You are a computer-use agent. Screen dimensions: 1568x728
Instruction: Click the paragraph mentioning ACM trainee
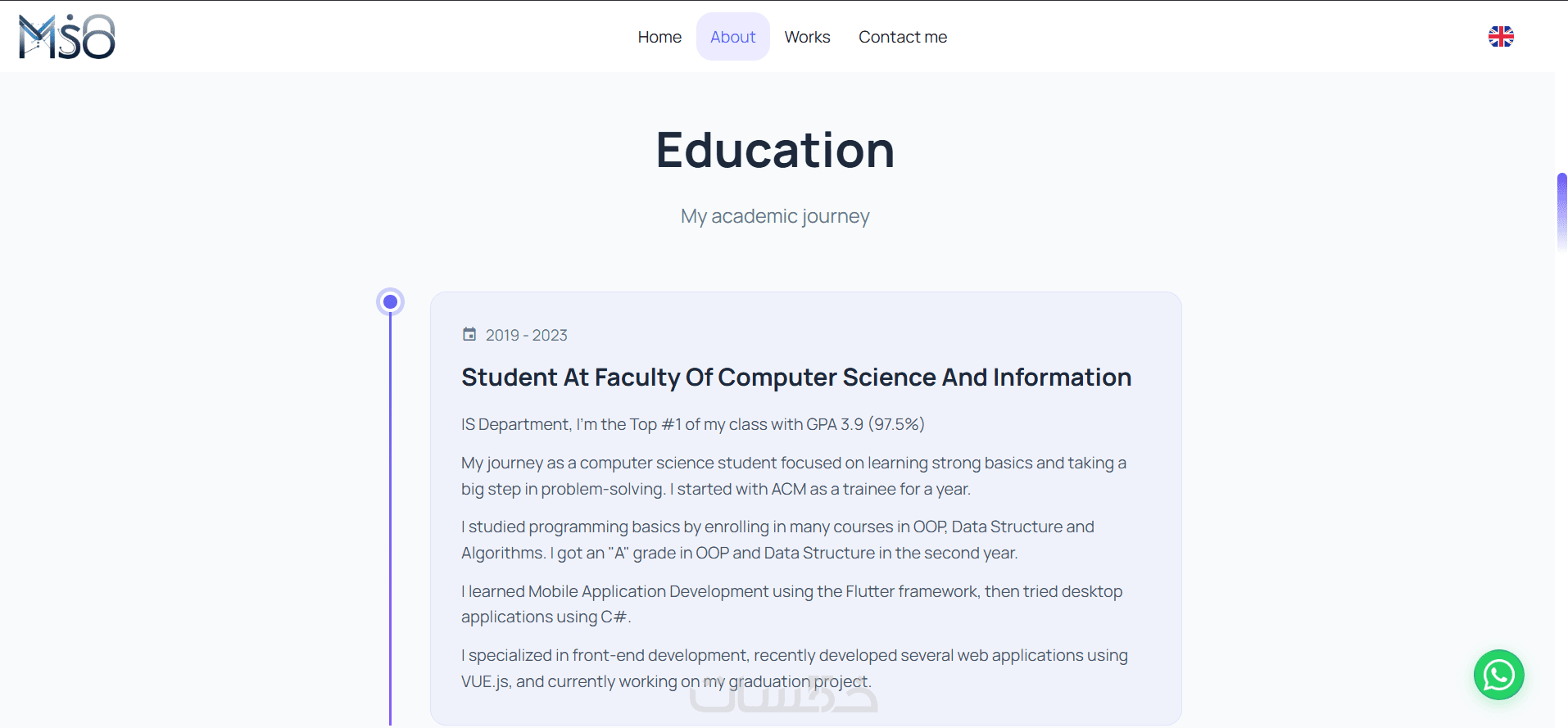click(793, 476)
